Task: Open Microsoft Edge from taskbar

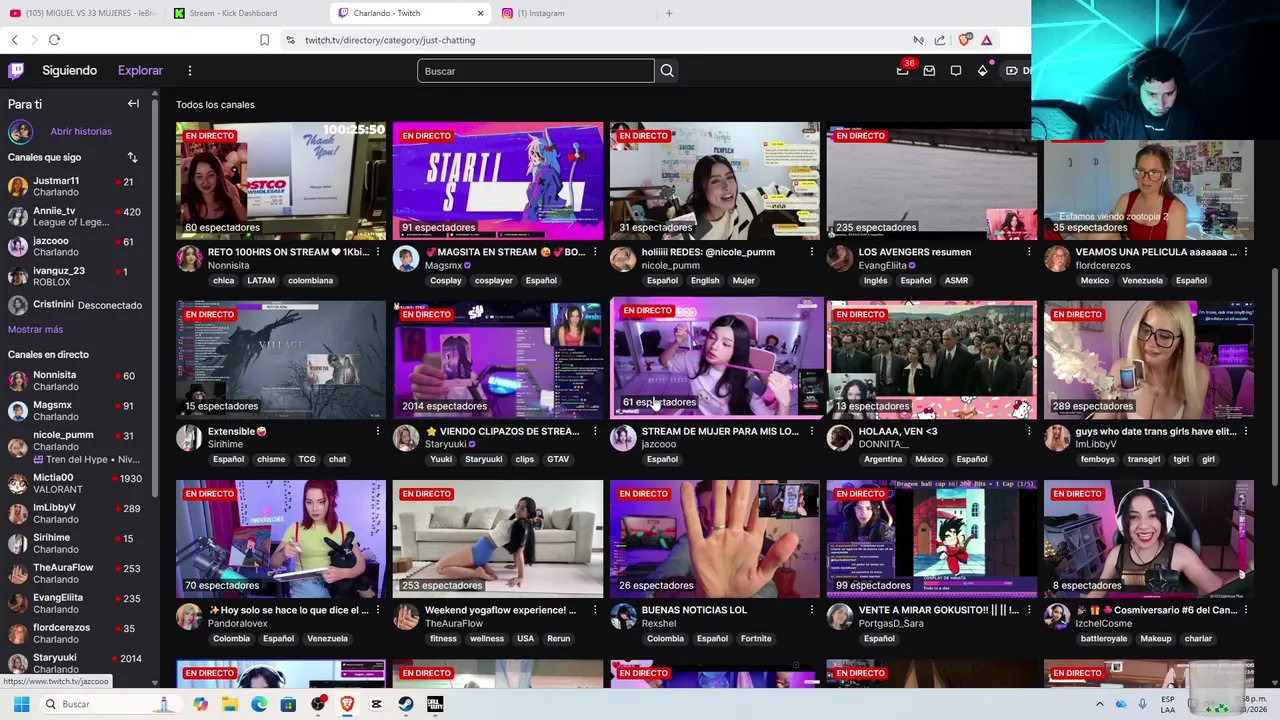Action: point(259,704)
